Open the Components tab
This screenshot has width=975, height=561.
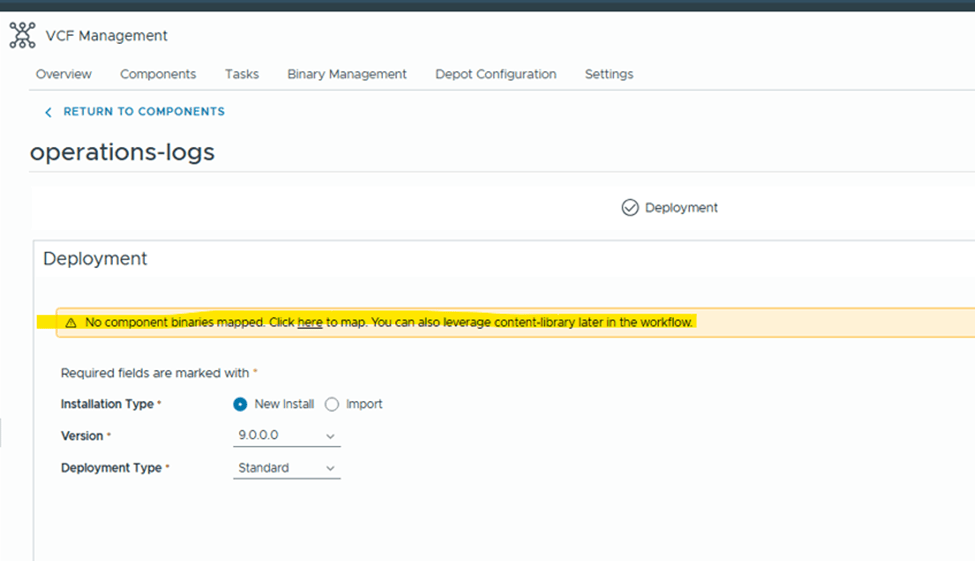[x=158, y=74]
